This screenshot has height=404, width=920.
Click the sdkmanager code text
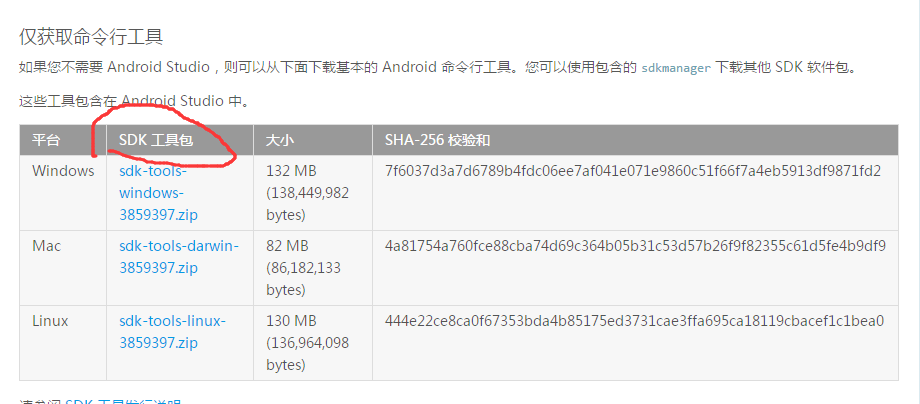676,67
